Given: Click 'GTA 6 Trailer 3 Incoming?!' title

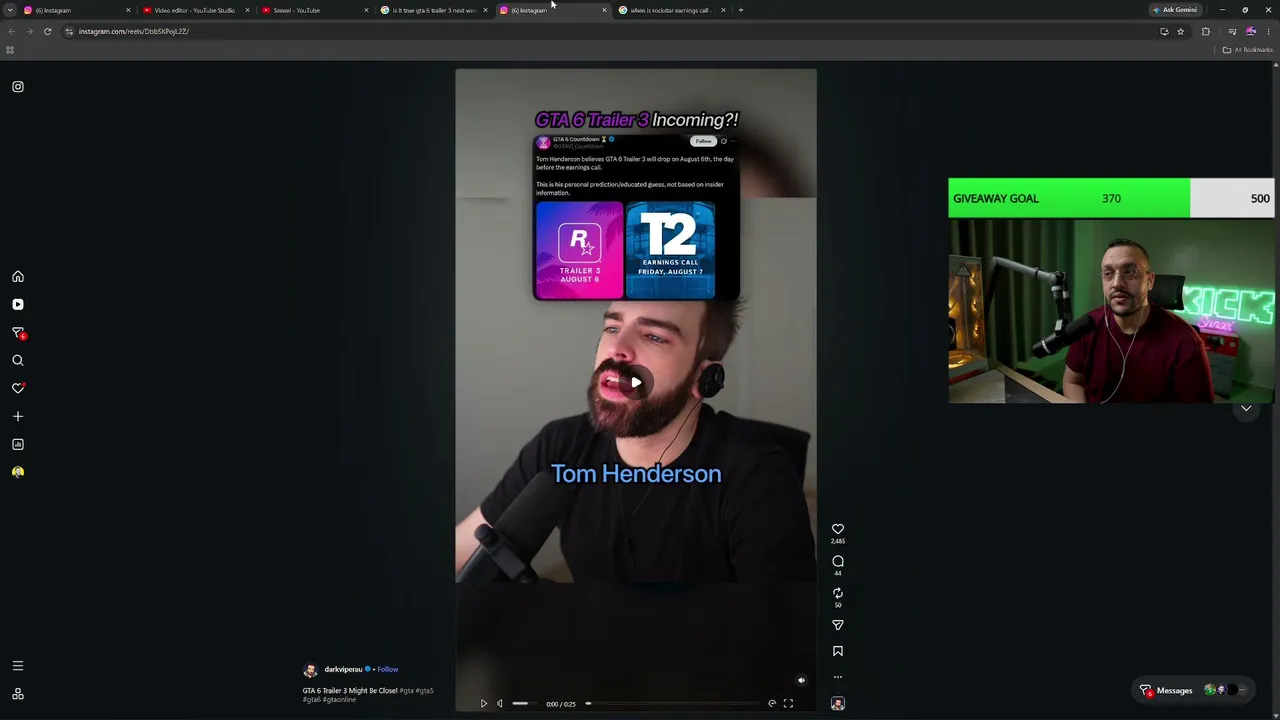Looking at the screenshot, I should [x=636, y=120].
